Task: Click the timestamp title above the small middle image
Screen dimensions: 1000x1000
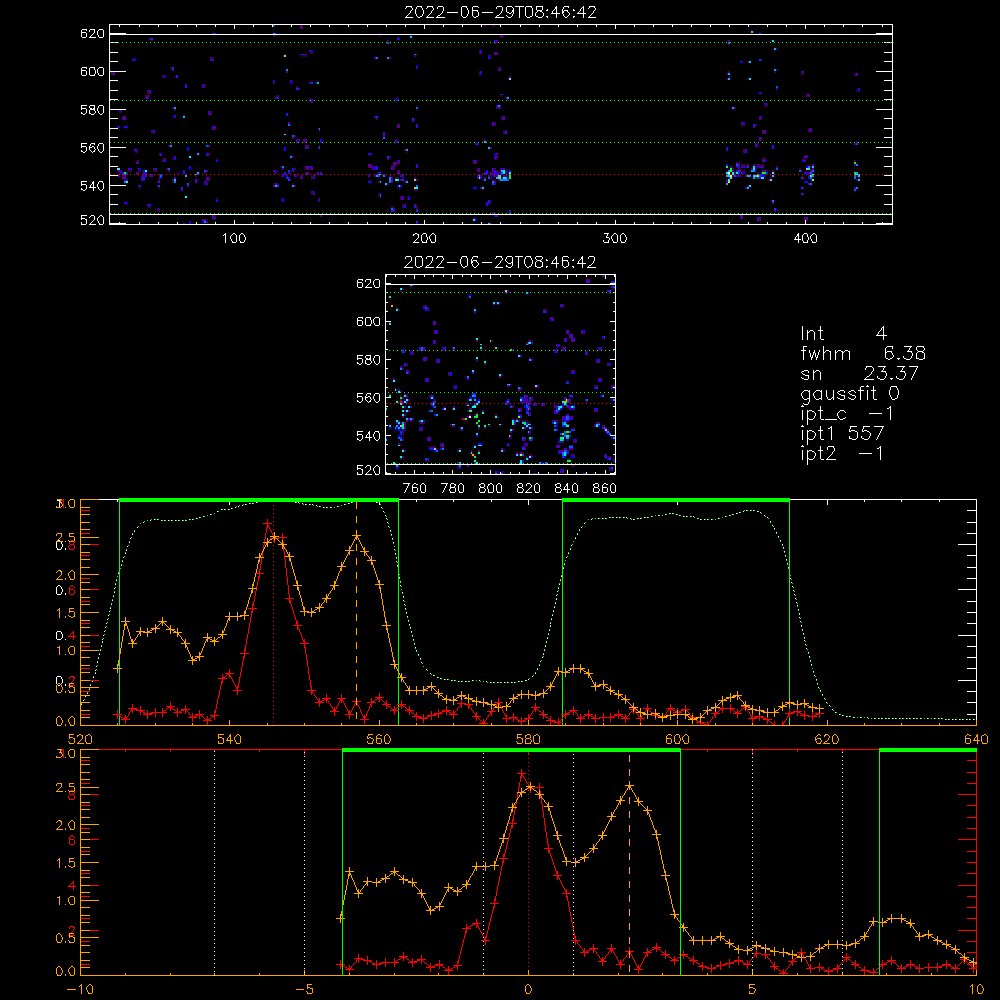Action: [x=500, y=262]
